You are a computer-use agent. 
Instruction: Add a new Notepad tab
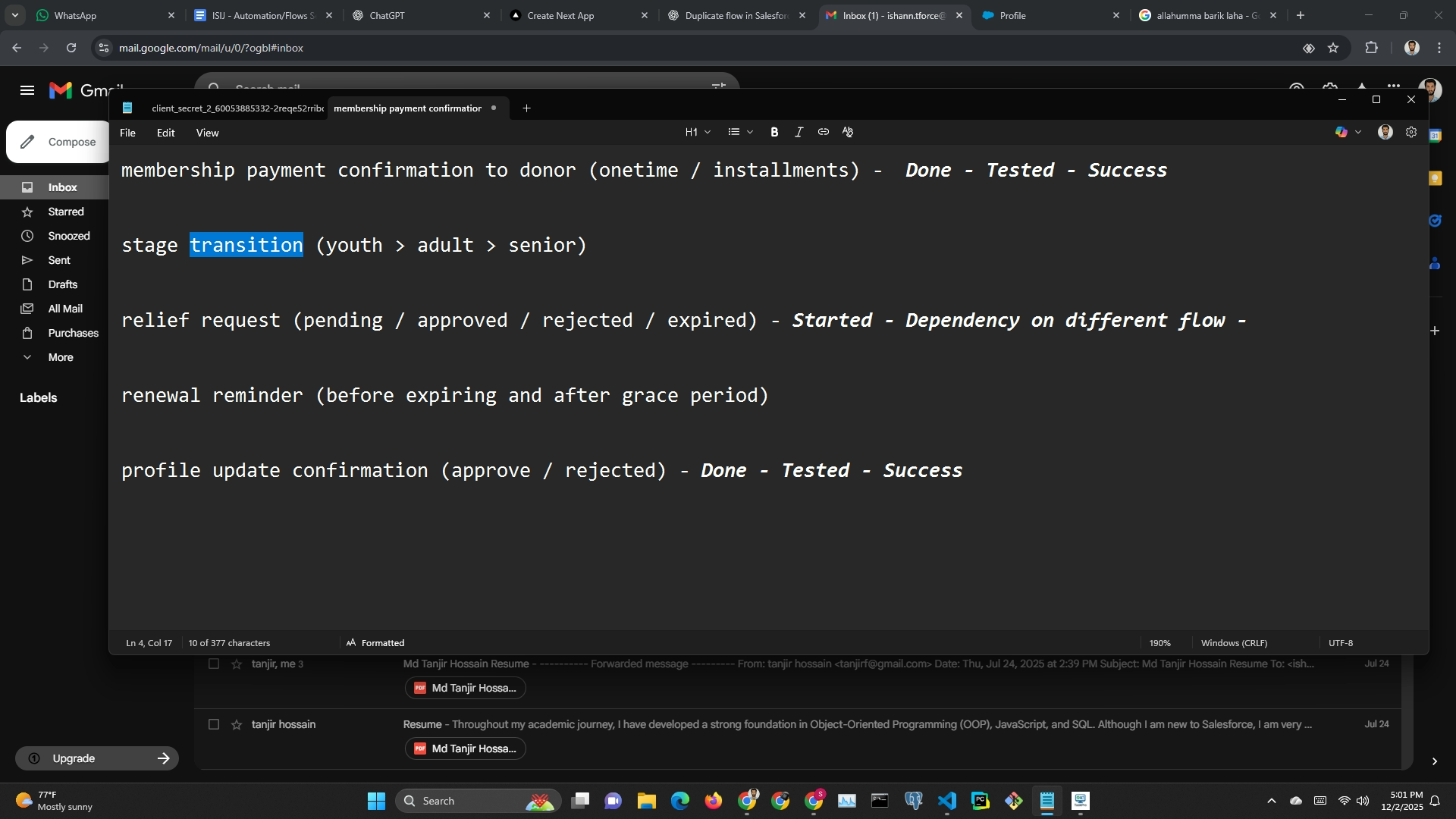(x=526, y=108)
